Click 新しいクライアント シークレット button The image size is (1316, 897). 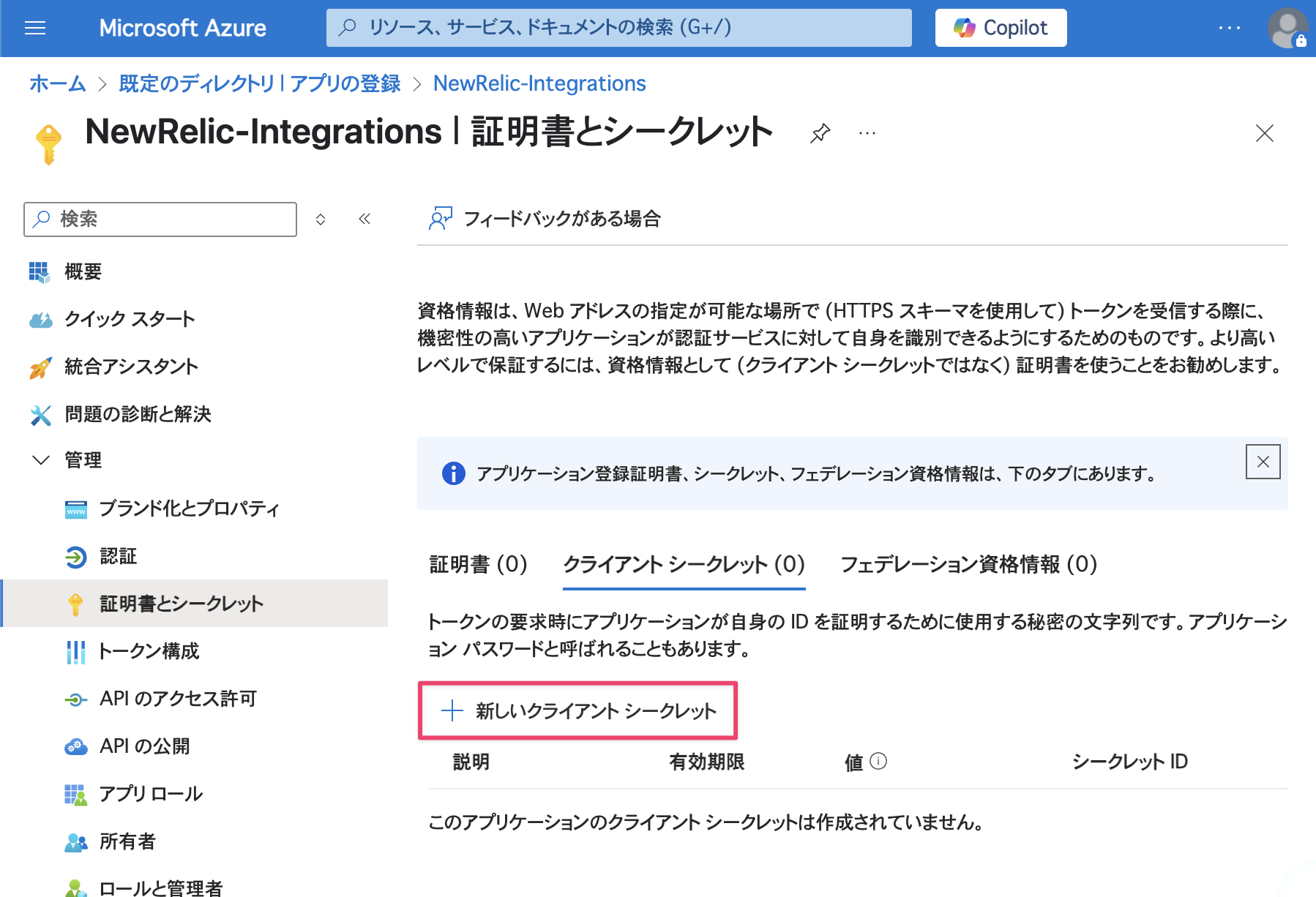click(578, 710)
